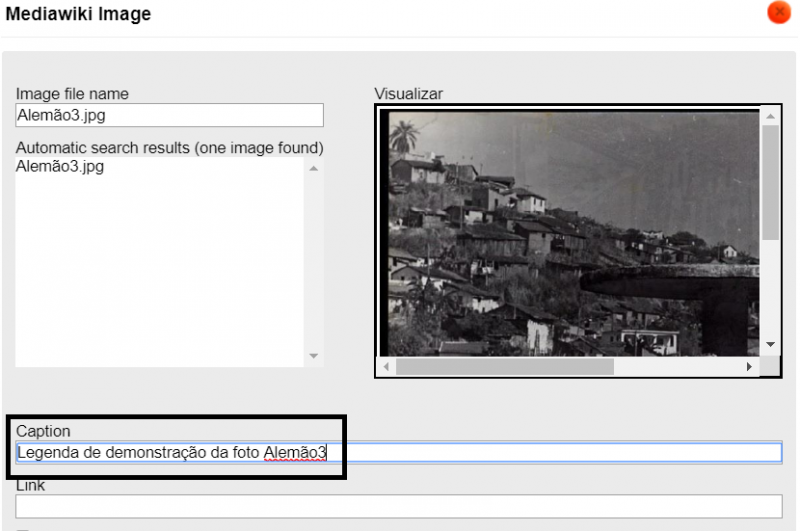The width and height of the screenshot is (800, 531).
Task: Click the horizontal scrollbar track right of thumb
Action: (x=680, y=367)
